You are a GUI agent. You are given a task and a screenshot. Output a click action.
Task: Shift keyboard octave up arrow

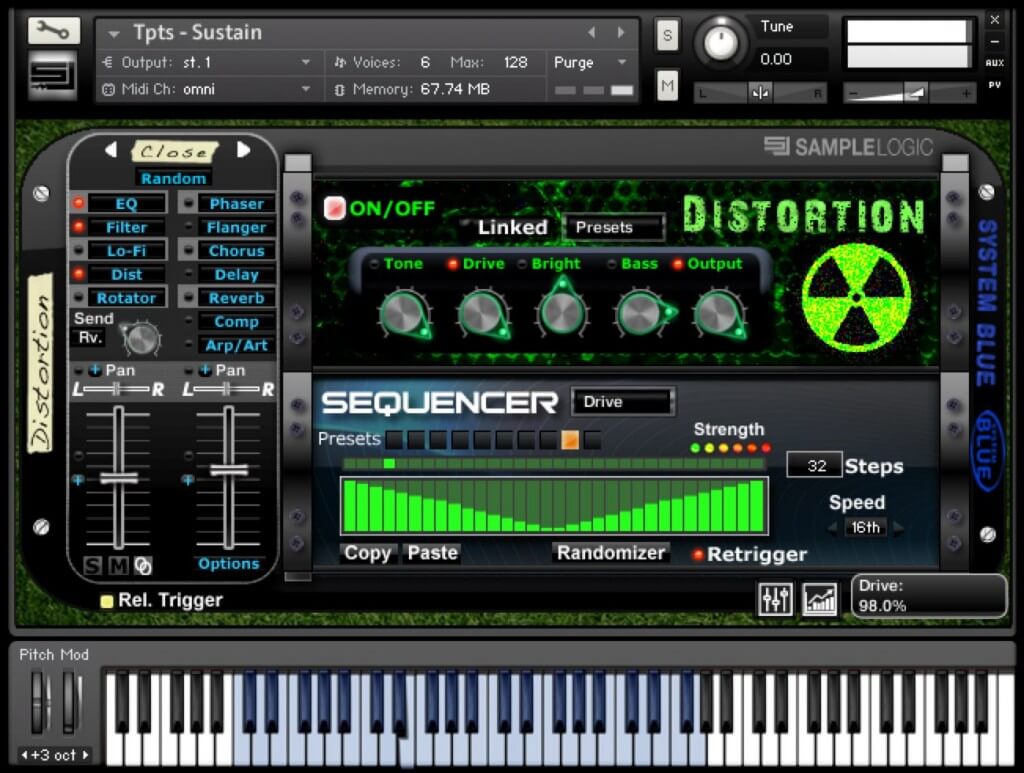(x=85, y=755)
